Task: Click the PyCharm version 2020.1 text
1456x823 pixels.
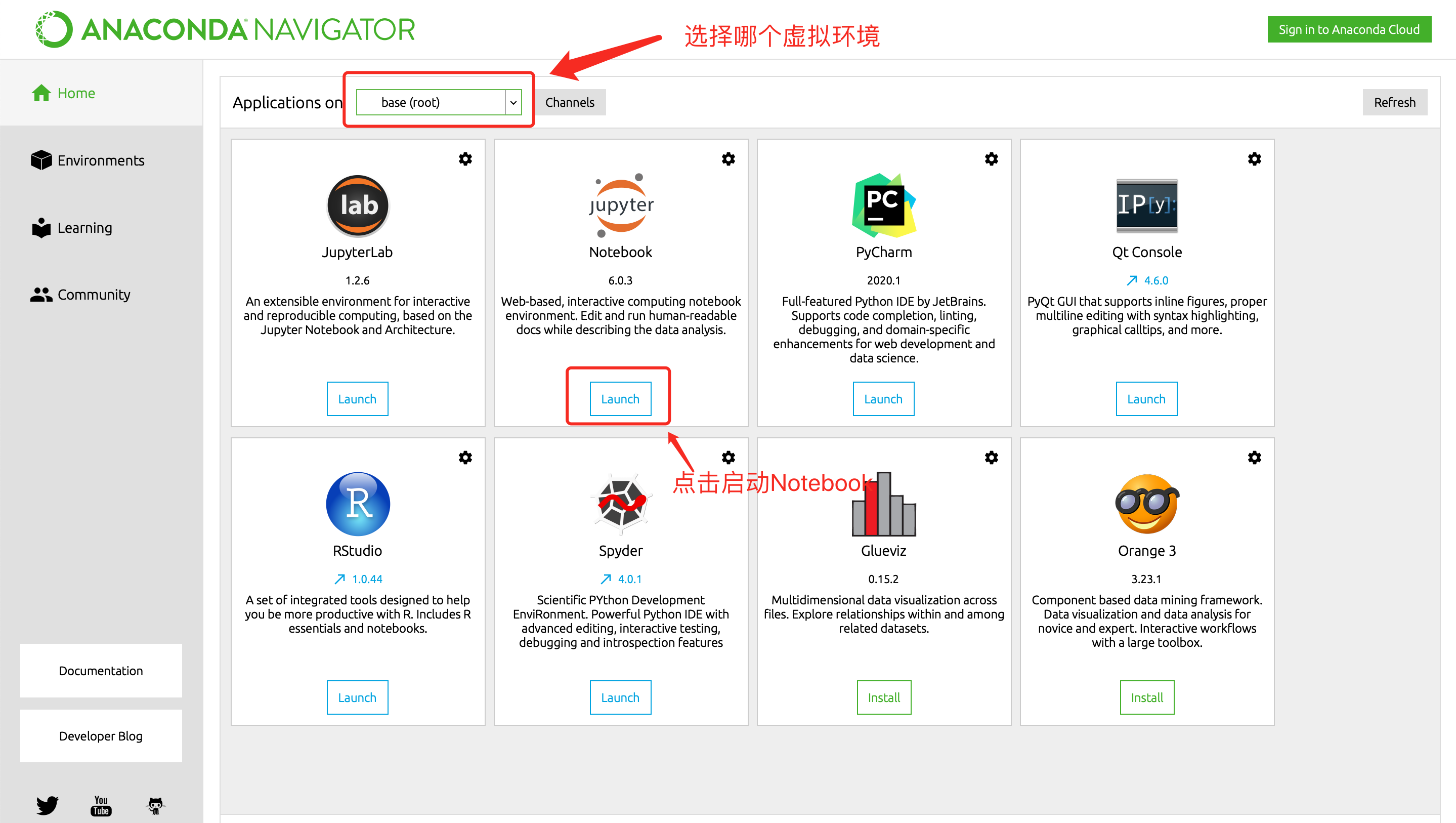Action: coord(884,280)
